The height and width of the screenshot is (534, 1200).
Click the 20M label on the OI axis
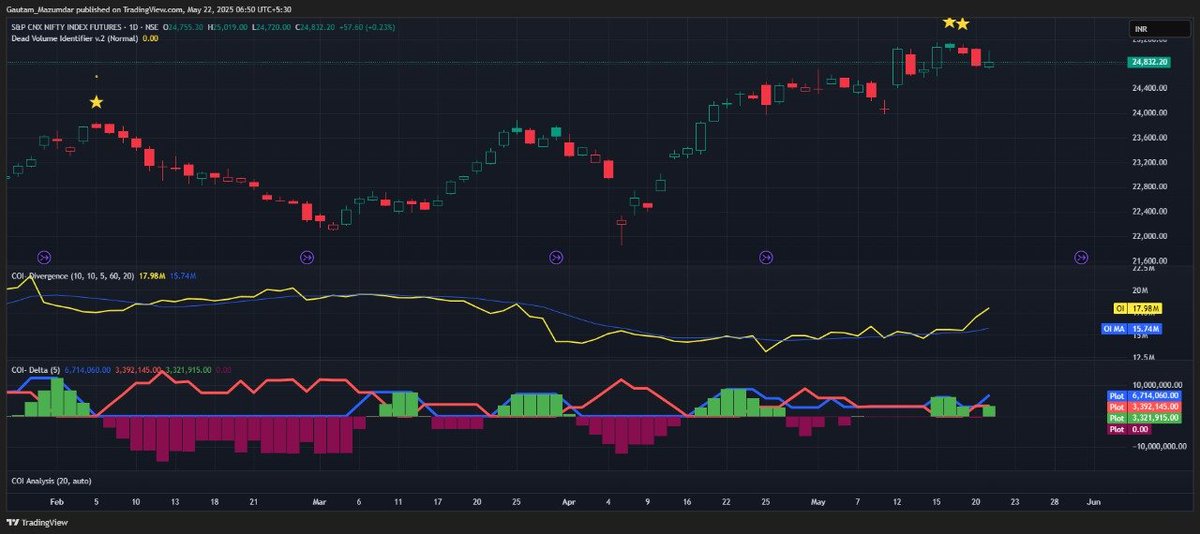click(1140, 290)
